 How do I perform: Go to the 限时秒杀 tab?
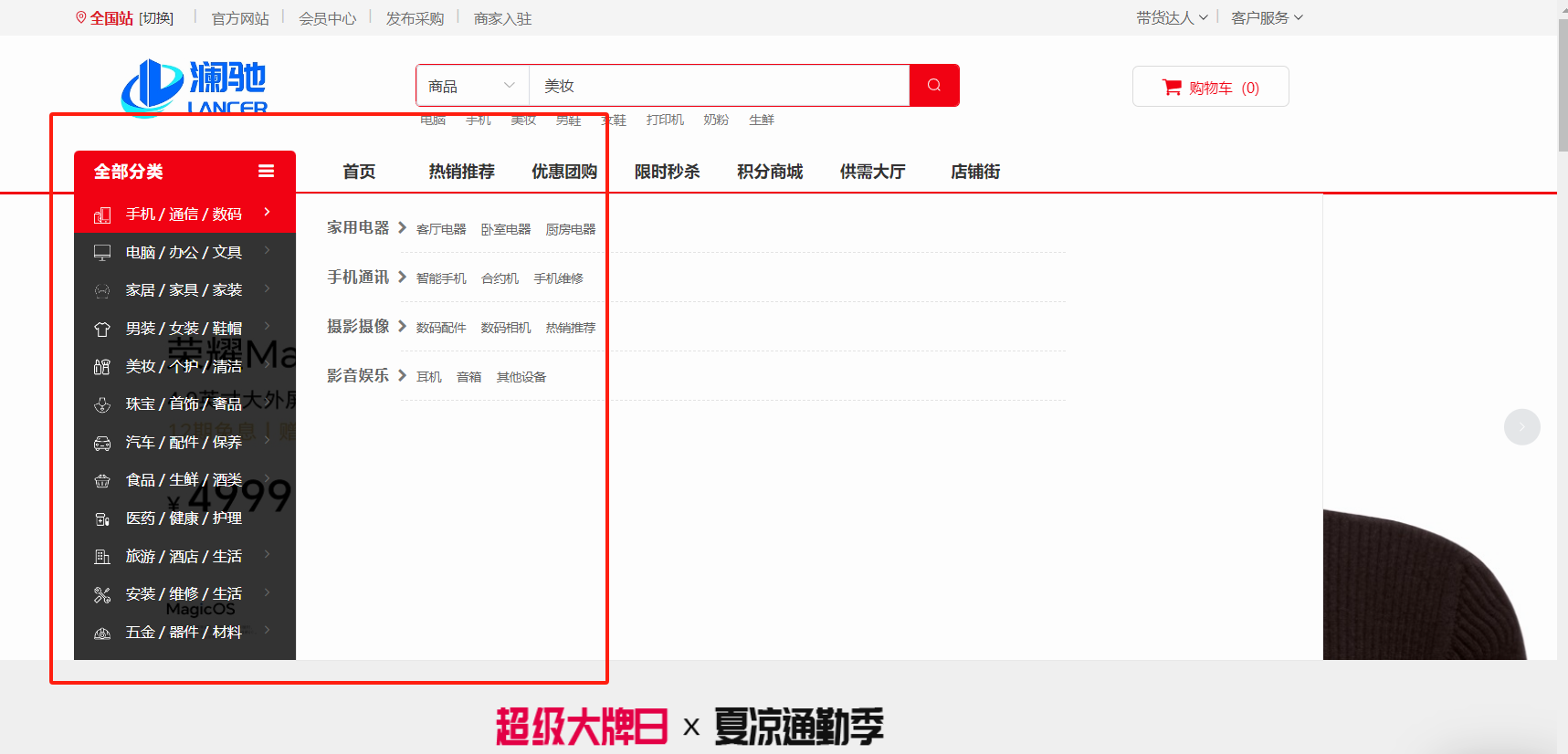667,172
